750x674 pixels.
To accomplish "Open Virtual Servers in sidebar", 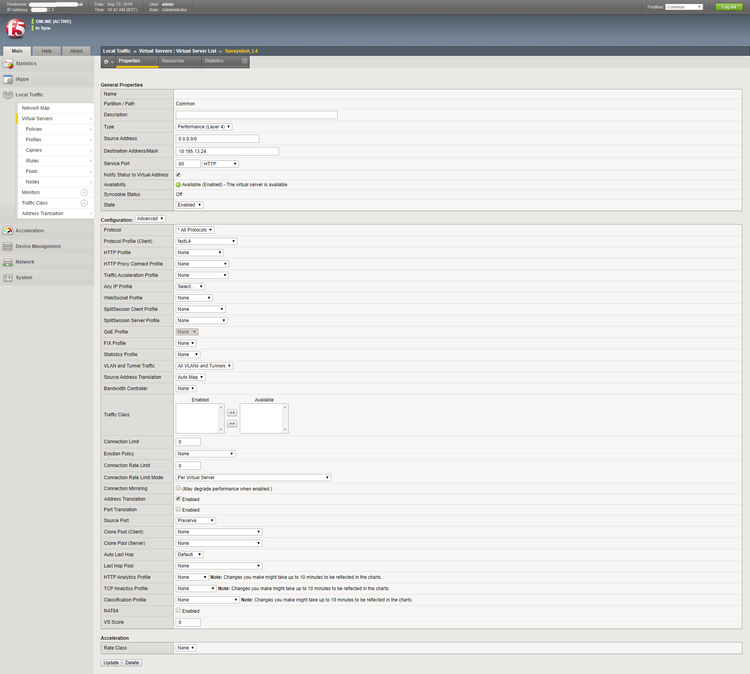I will pyautogui.click(x=55, y=119).
